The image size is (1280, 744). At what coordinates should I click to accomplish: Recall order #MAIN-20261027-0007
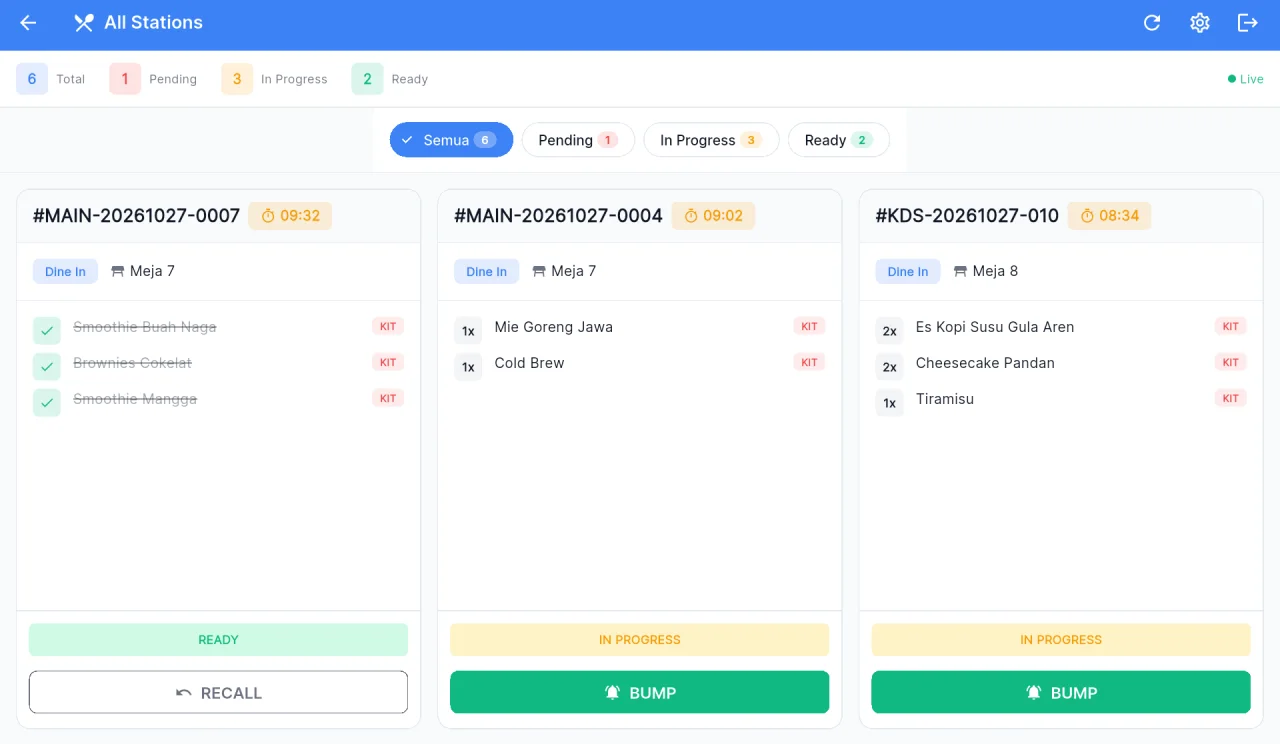(218, 692)
